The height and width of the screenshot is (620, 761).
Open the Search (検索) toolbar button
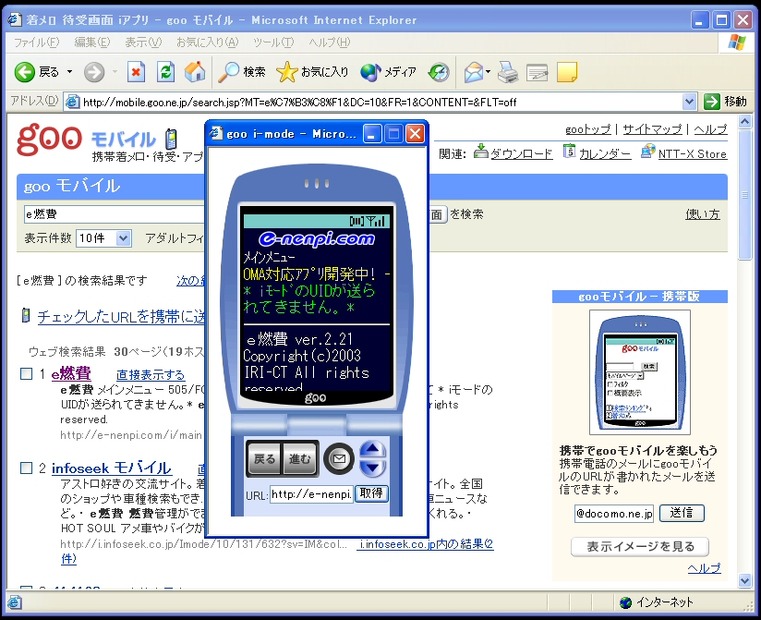tap(241, 72)
